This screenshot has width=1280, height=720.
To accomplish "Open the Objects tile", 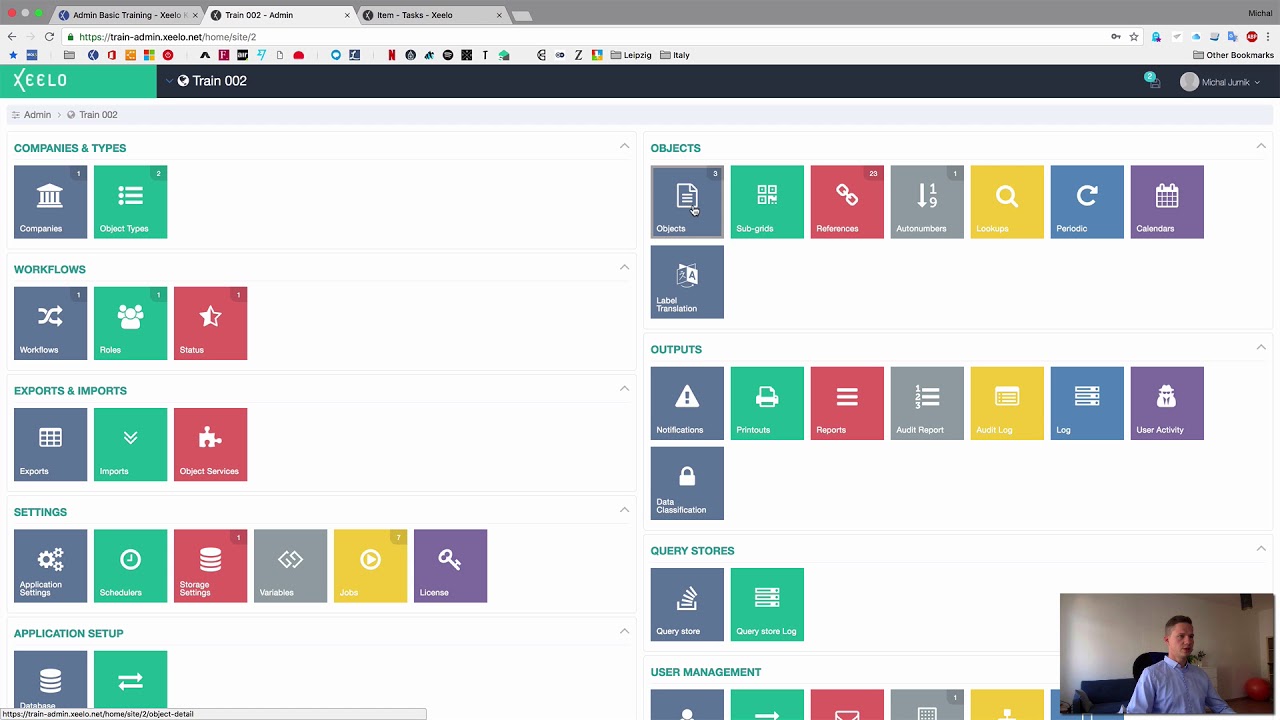I will coord(687,202).
